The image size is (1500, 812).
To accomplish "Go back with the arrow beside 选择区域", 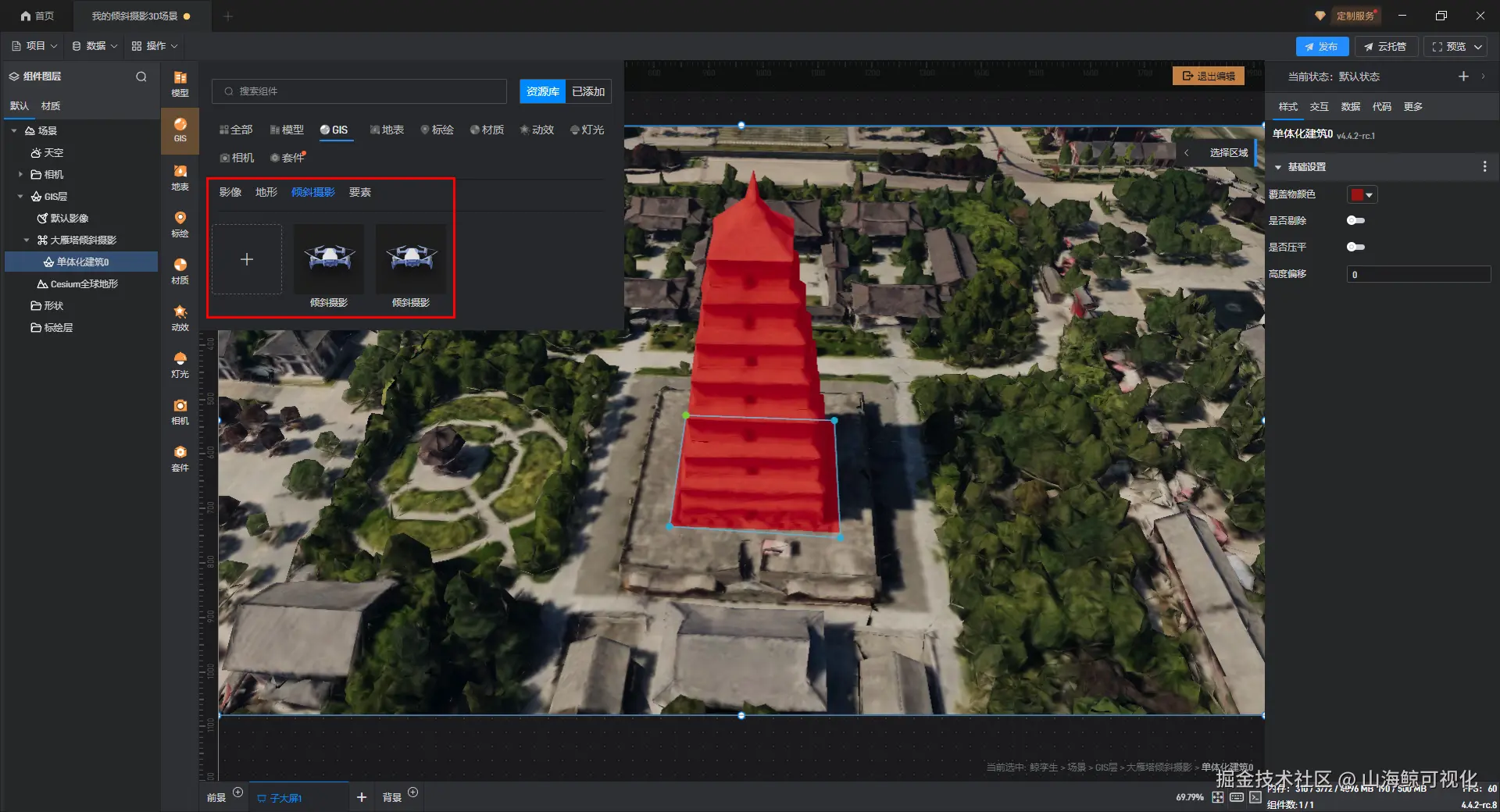I will [x=1187, y=152].
